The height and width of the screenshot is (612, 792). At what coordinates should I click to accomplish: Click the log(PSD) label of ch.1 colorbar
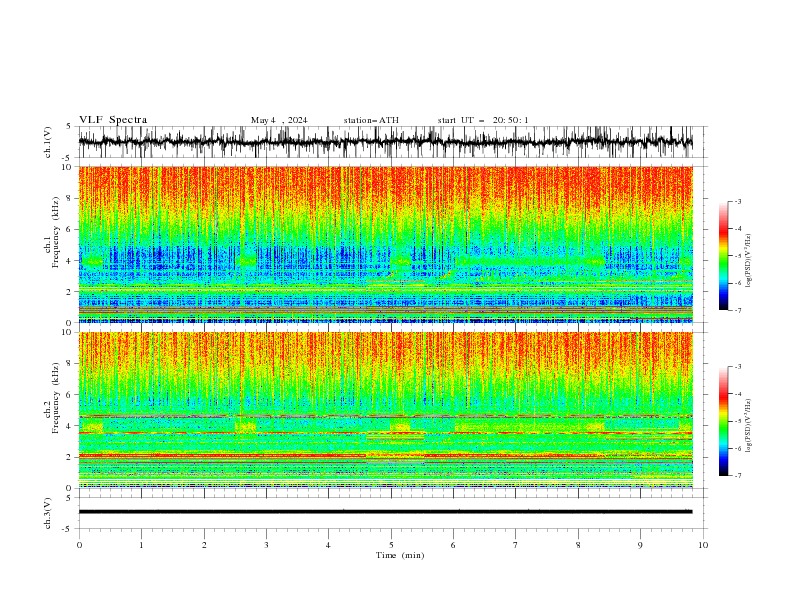click(x=748, y=261)
